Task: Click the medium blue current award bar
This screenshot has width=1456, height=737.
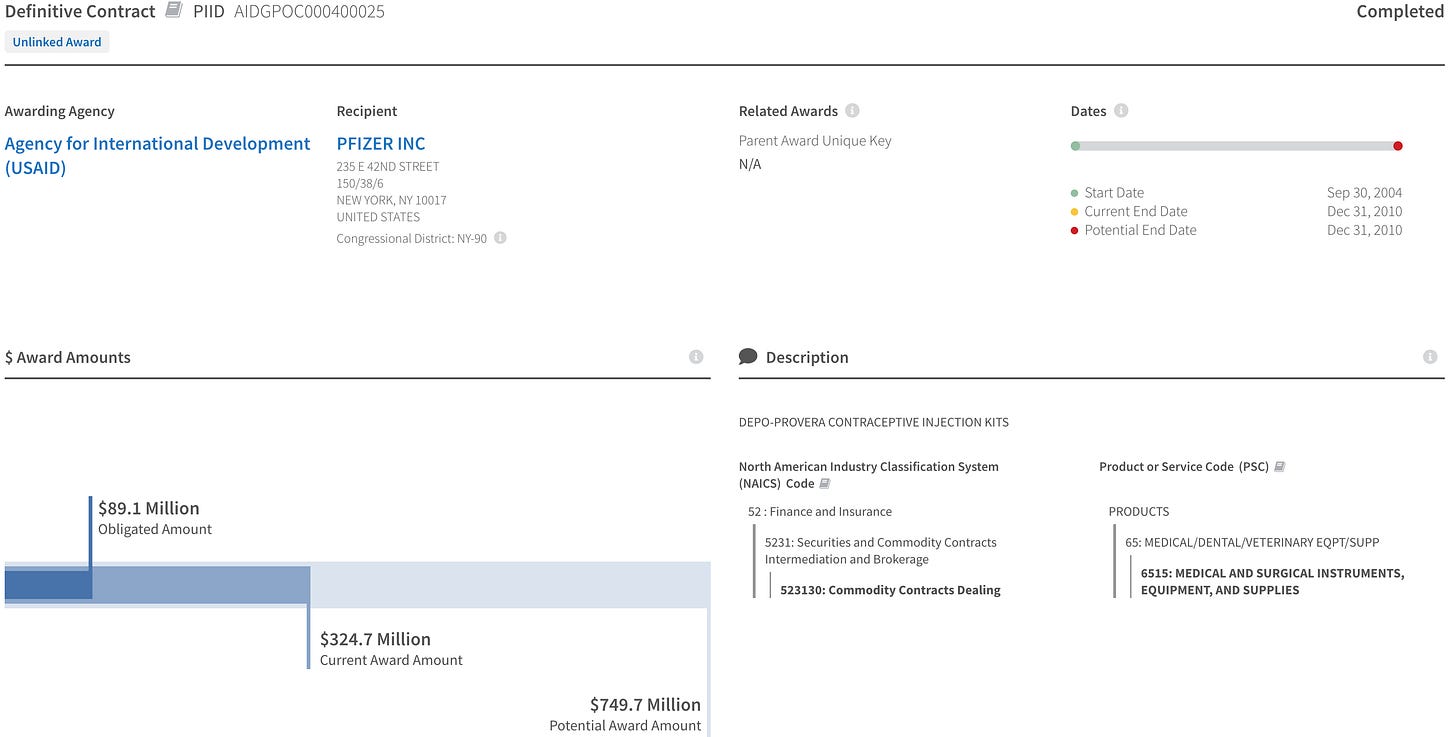Action: click(200, 585)
